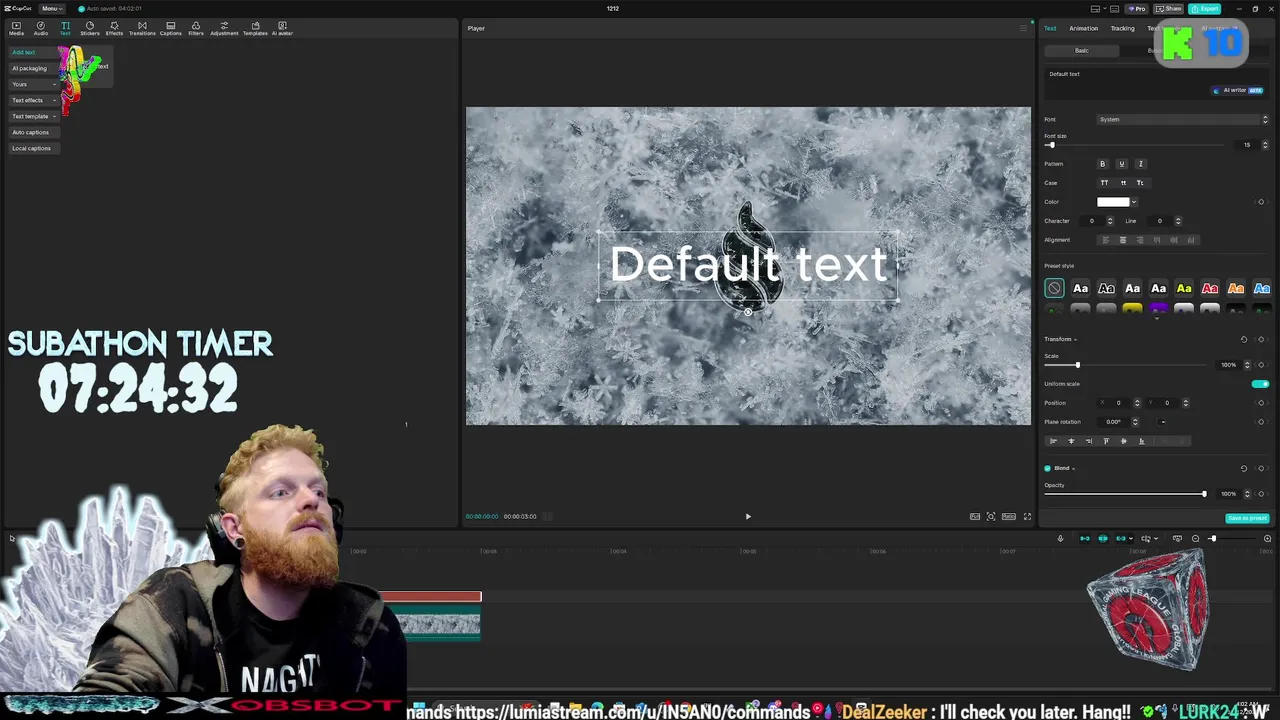The image size is (1280, 720).
Task: Apply underline pattern to text
Action: pos(1121,164)
